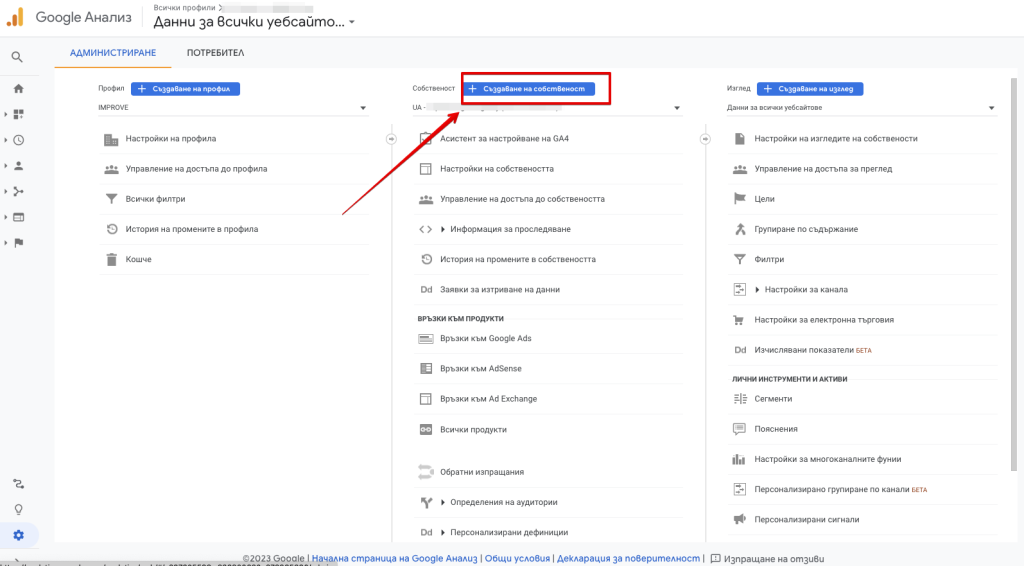This screenshot has width=1024, height=566.
Task: Open Заявки за изтриване на данни
Action: 500,290
